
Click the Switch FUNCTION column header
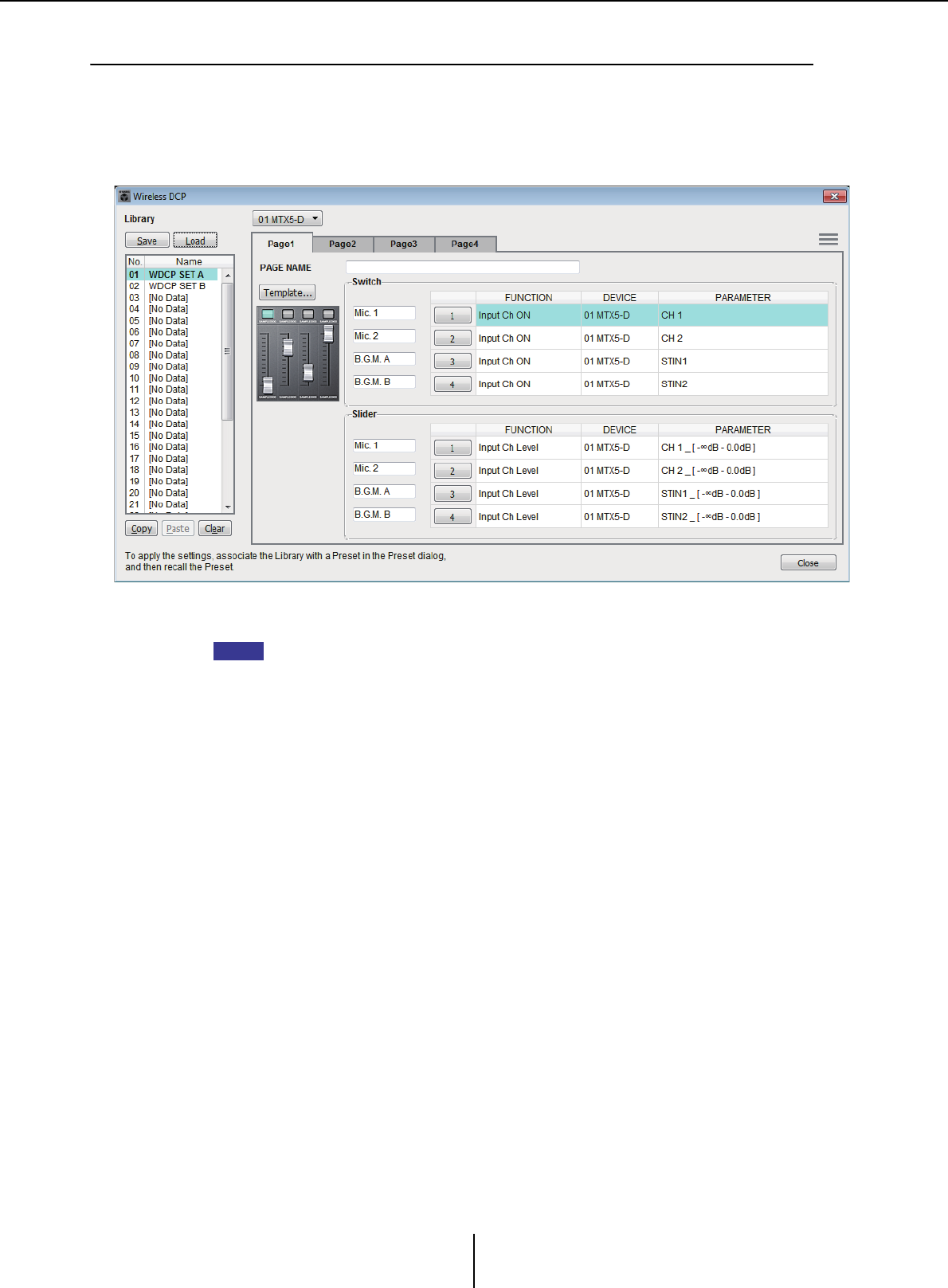[528, 298]
